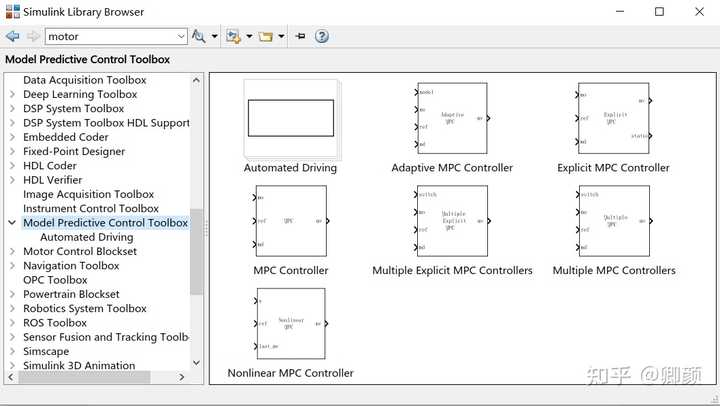Expand Sensor Fusion and Tracking Toolbox node
Screen dimensions: 720x406
pos(12,337)
